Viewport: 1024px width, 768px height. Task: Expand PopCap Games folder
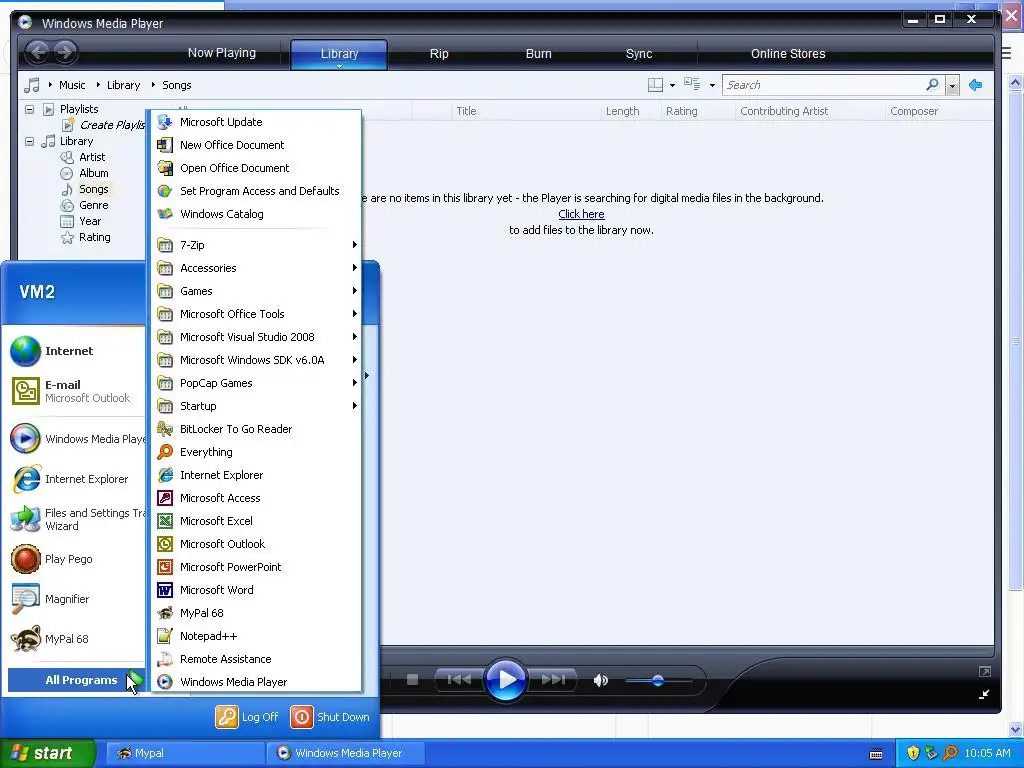[x=256, y=383]
